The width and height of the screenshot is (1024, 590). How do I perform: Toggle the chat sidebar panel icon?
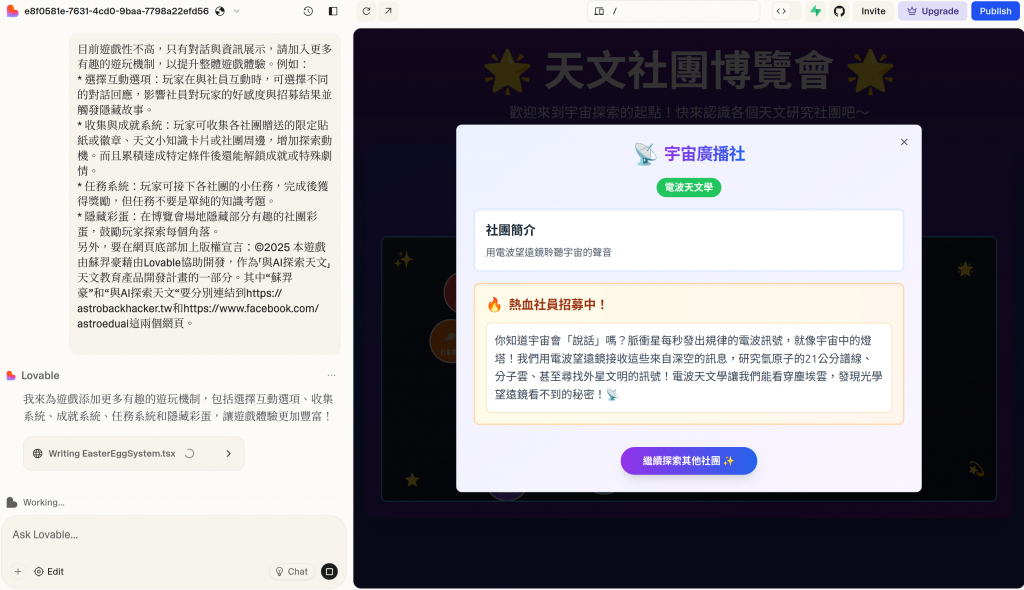[x=333, y=11]
